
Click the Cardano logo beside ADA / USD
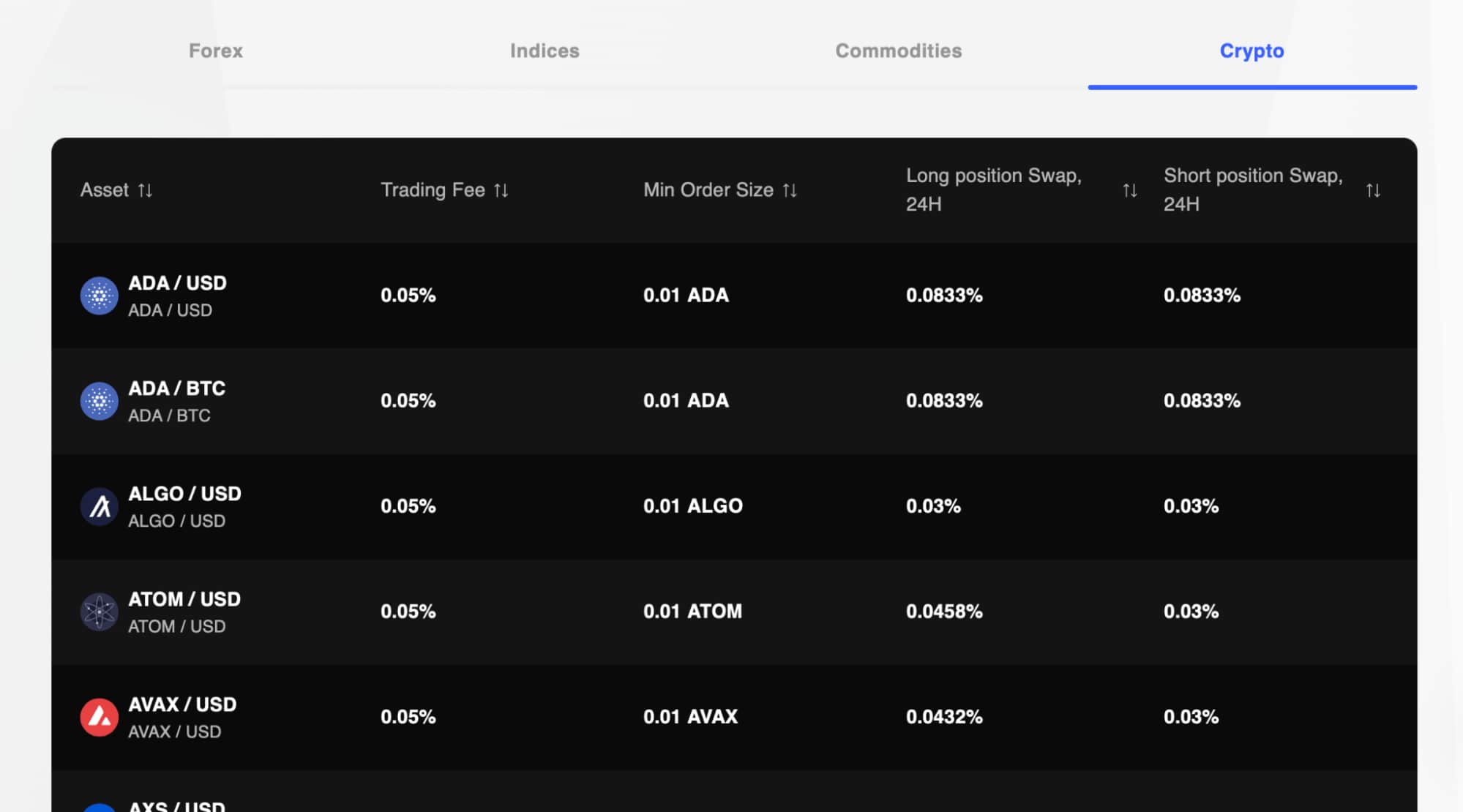pyautogui.click(x=99, y=296)
